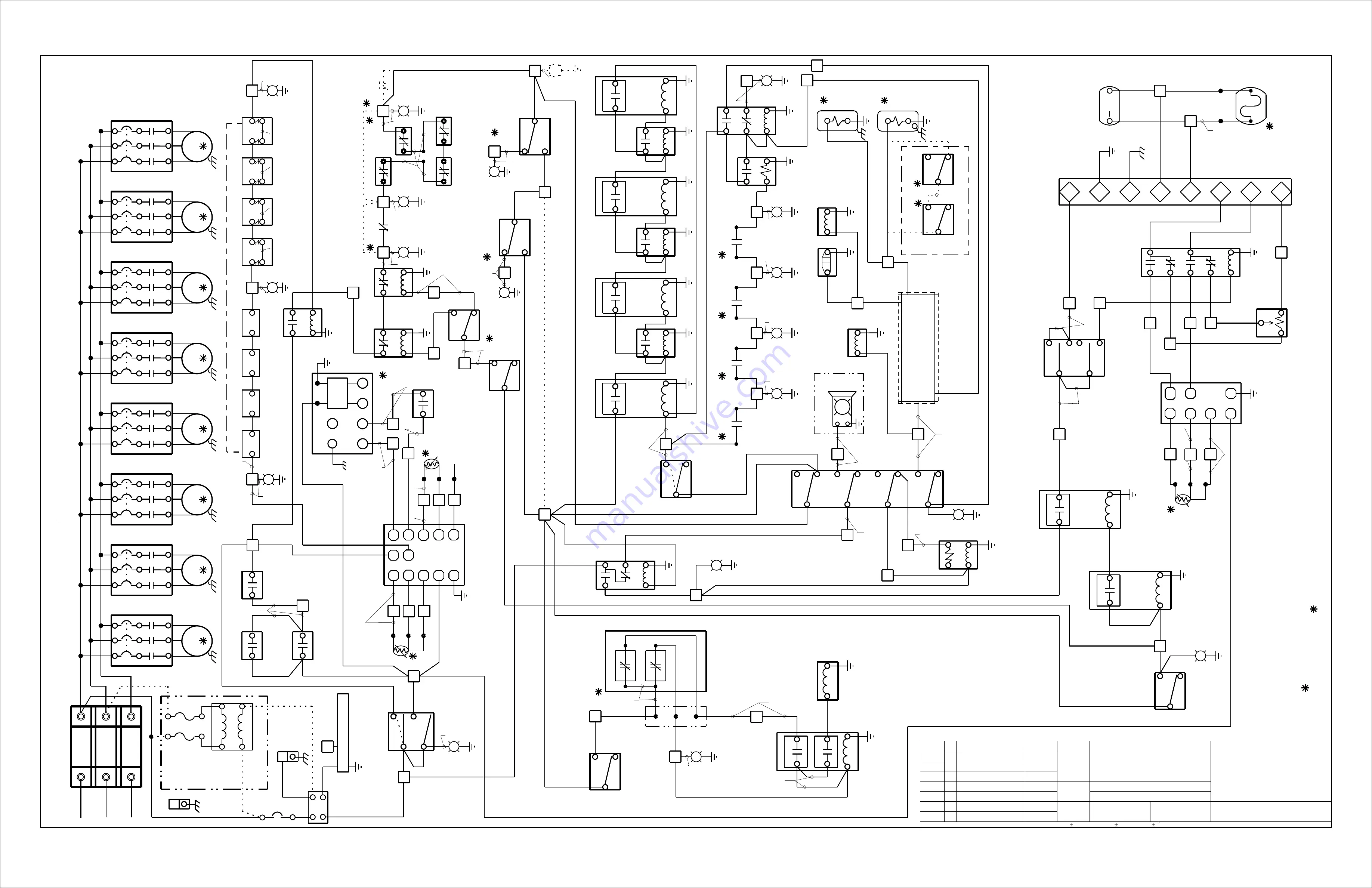Screen dimensions: 1372x888
Task: Click the first diamond in terminal strip
Action: pos(1069,191)
